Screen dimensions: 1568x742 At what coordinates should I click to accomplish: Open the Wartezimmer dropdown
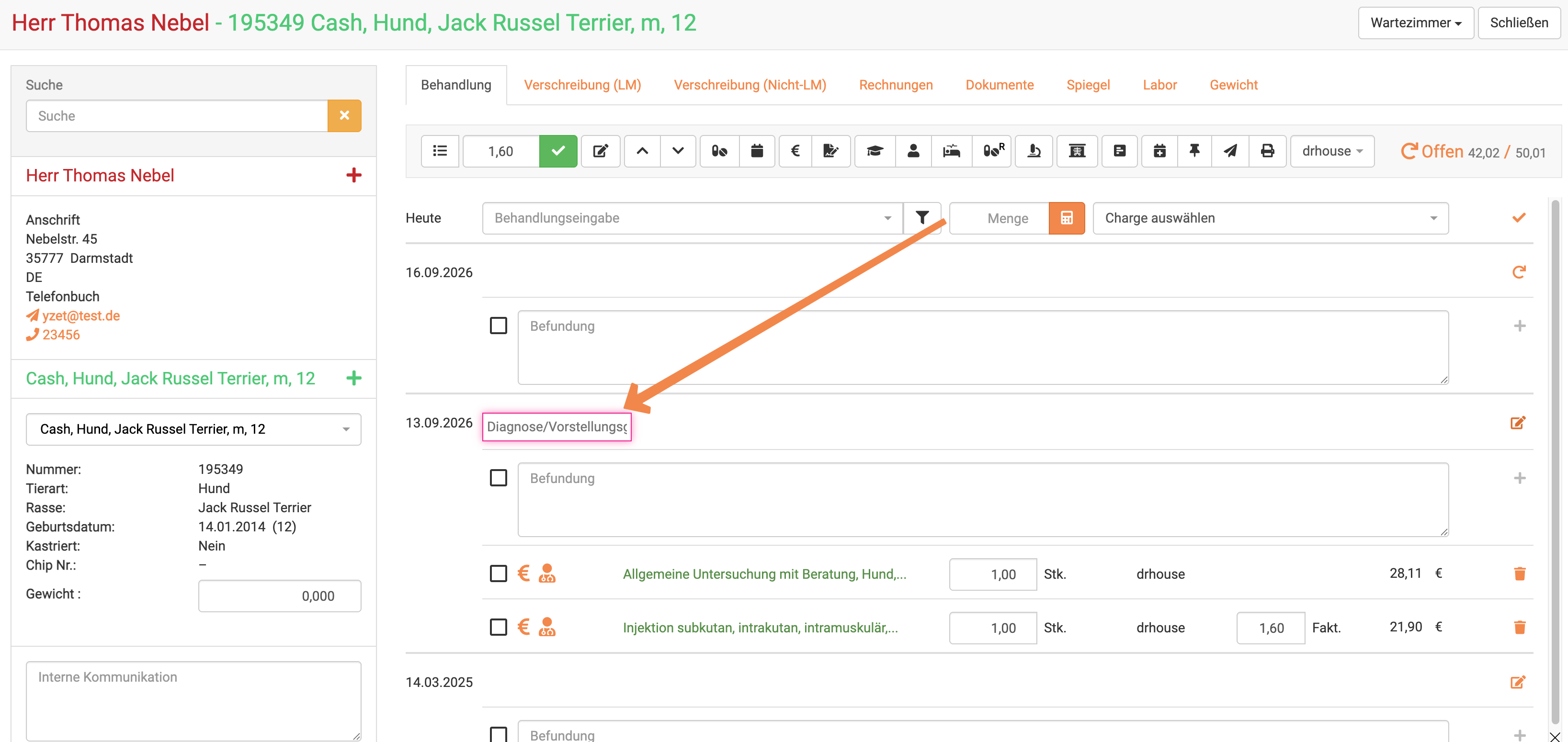pyautogui.click(x=1416, y=22)
